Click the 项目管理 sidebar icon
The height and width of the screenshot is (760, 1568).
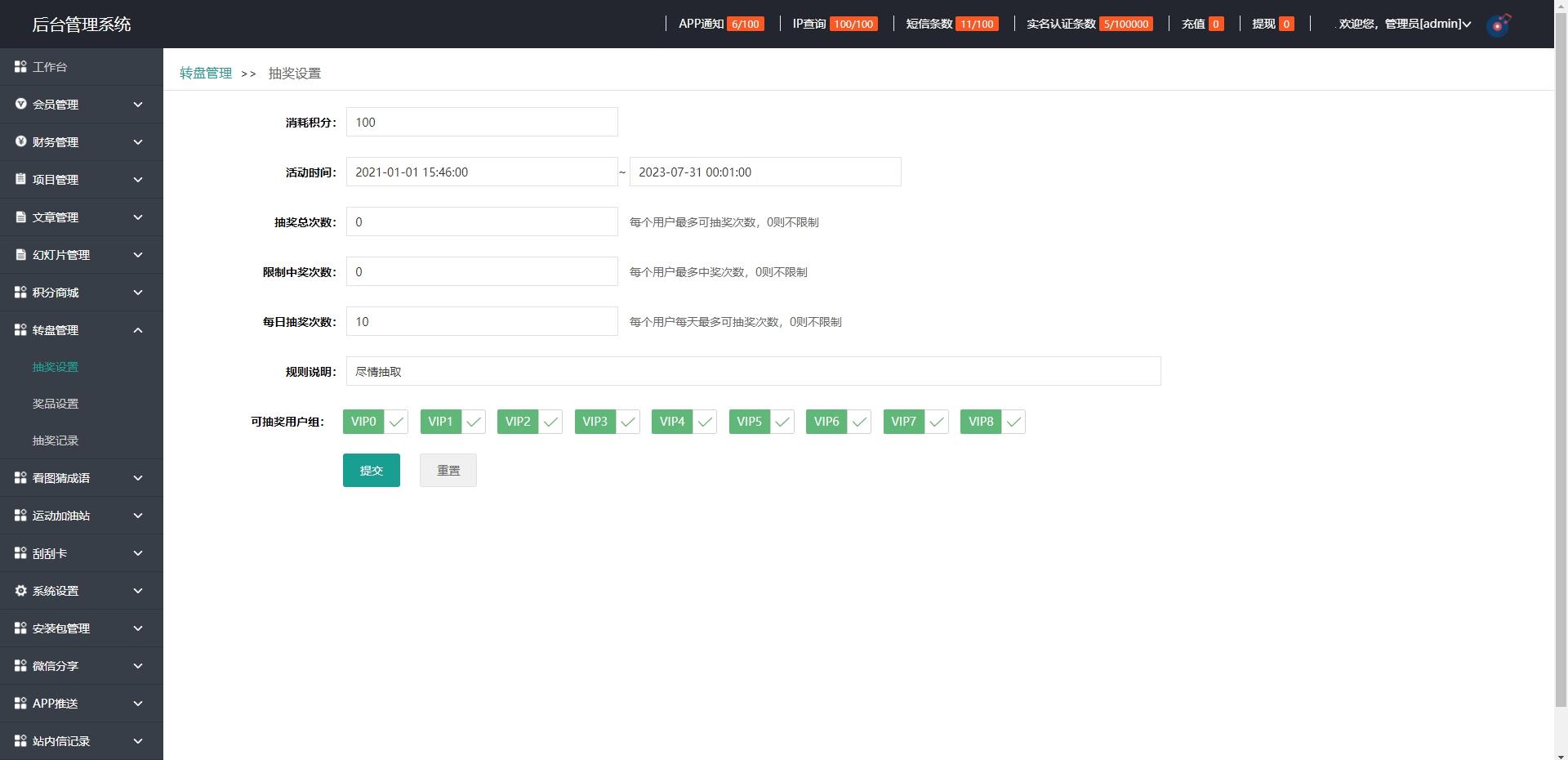(x=20, y=179)
